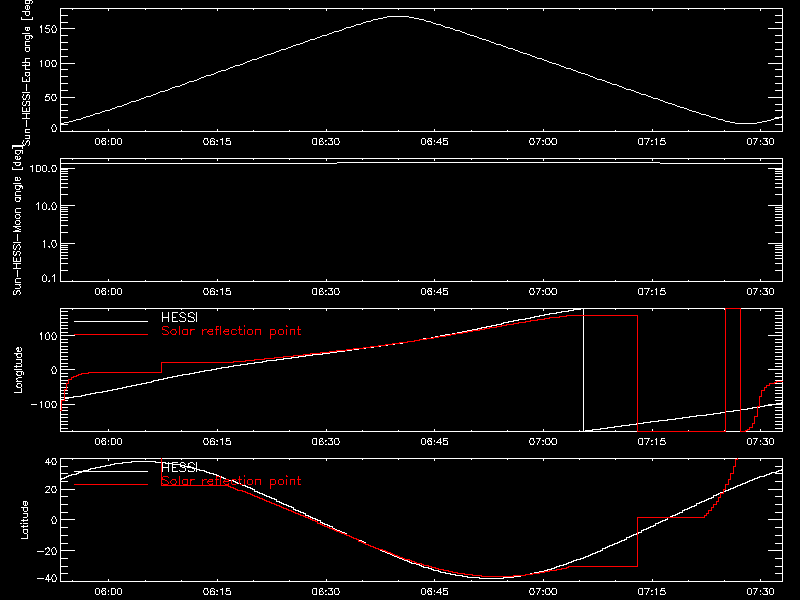Click white legend line sample in Longitude plot
800x600 pixels.
111,321
